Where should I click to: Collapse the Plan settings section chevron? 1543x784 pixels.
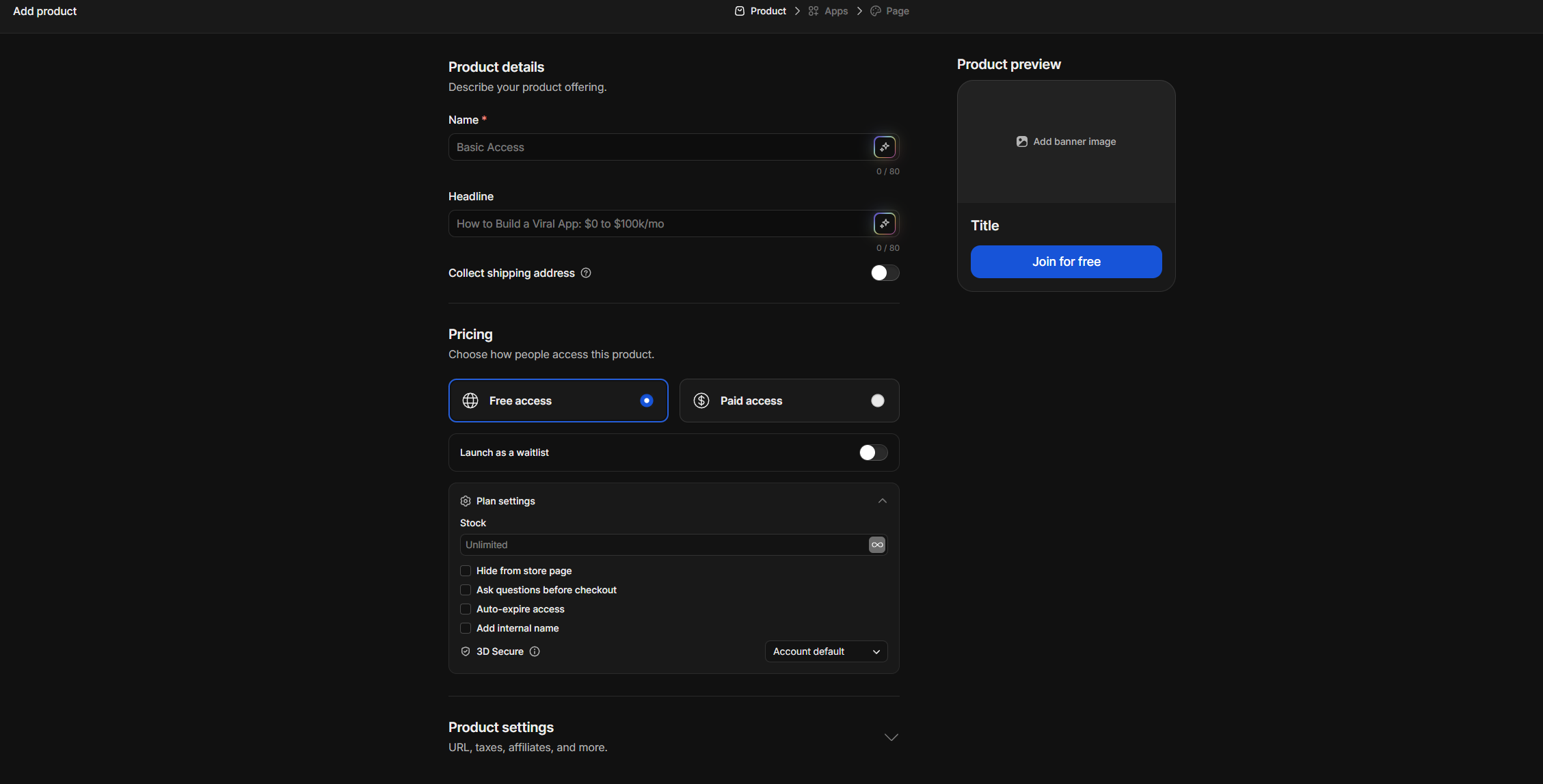(883, 501)
